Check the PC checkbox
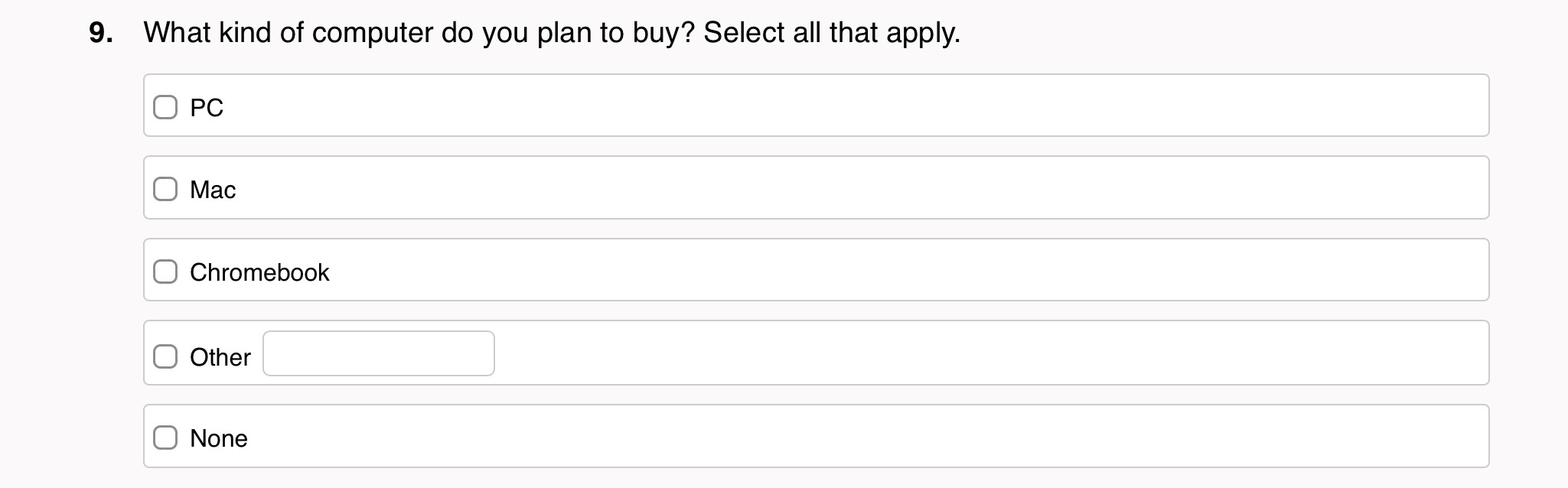Image resolution: width=1568 pixels, height=488 pixels. point(165,107)
